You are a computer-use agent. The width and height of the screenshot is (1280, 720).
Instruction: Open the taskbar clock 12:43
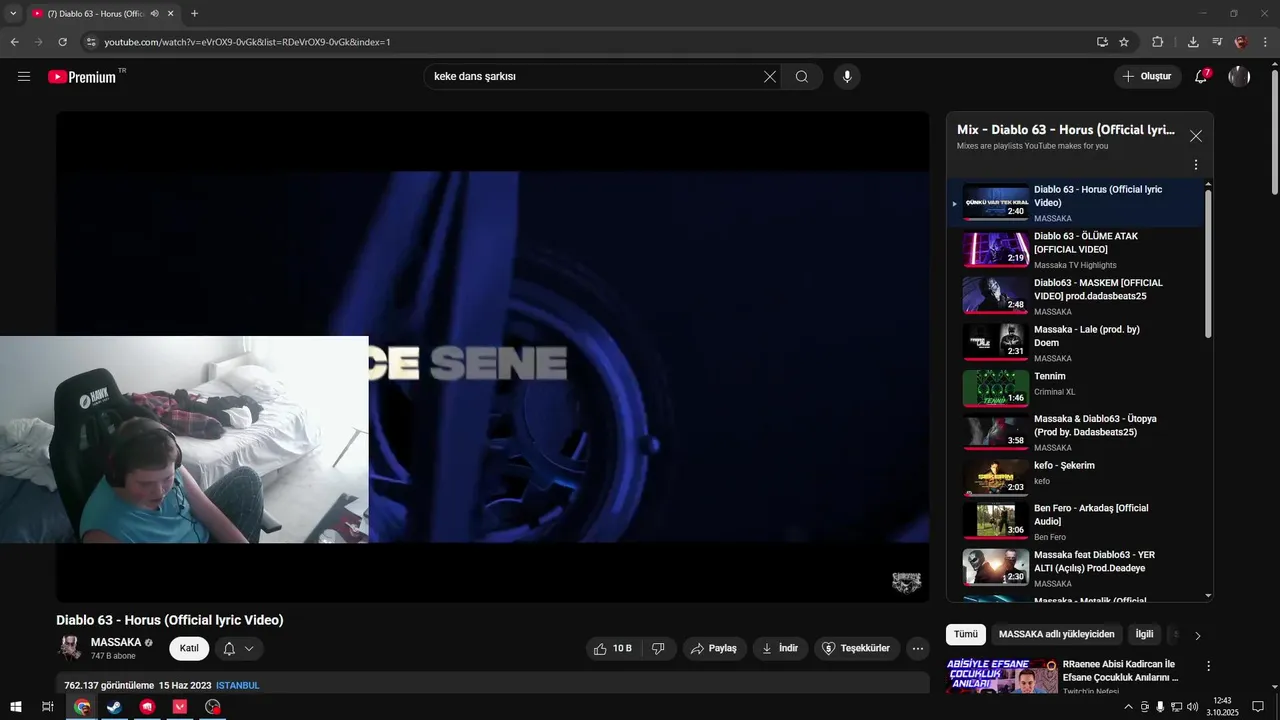(1221, 707)
